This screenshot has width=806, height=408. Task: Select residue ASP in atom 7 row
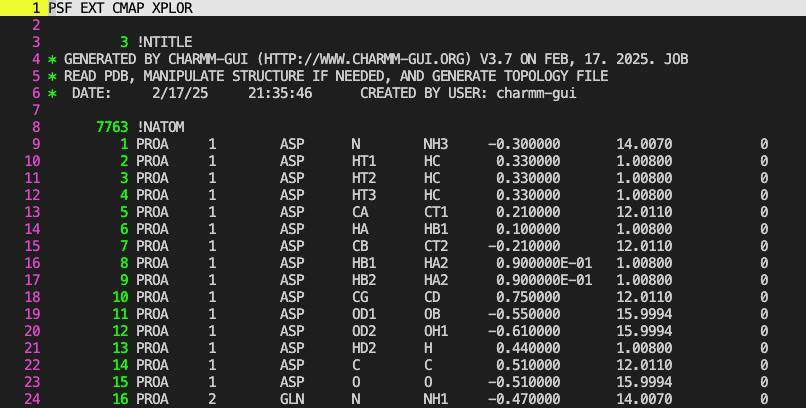point(292,246)
